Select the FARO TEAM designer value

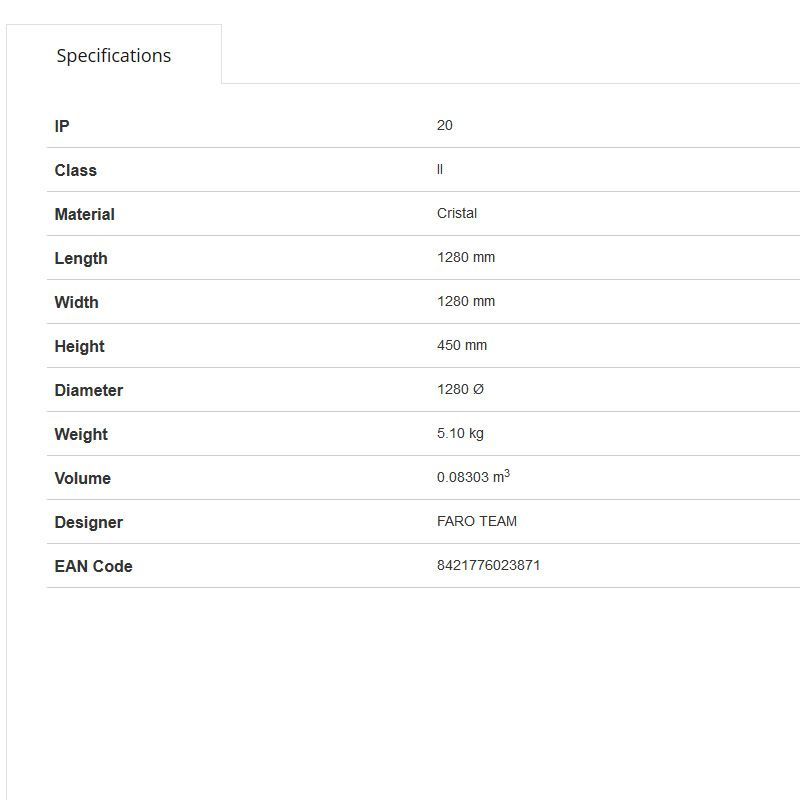(x=477, y=521)
